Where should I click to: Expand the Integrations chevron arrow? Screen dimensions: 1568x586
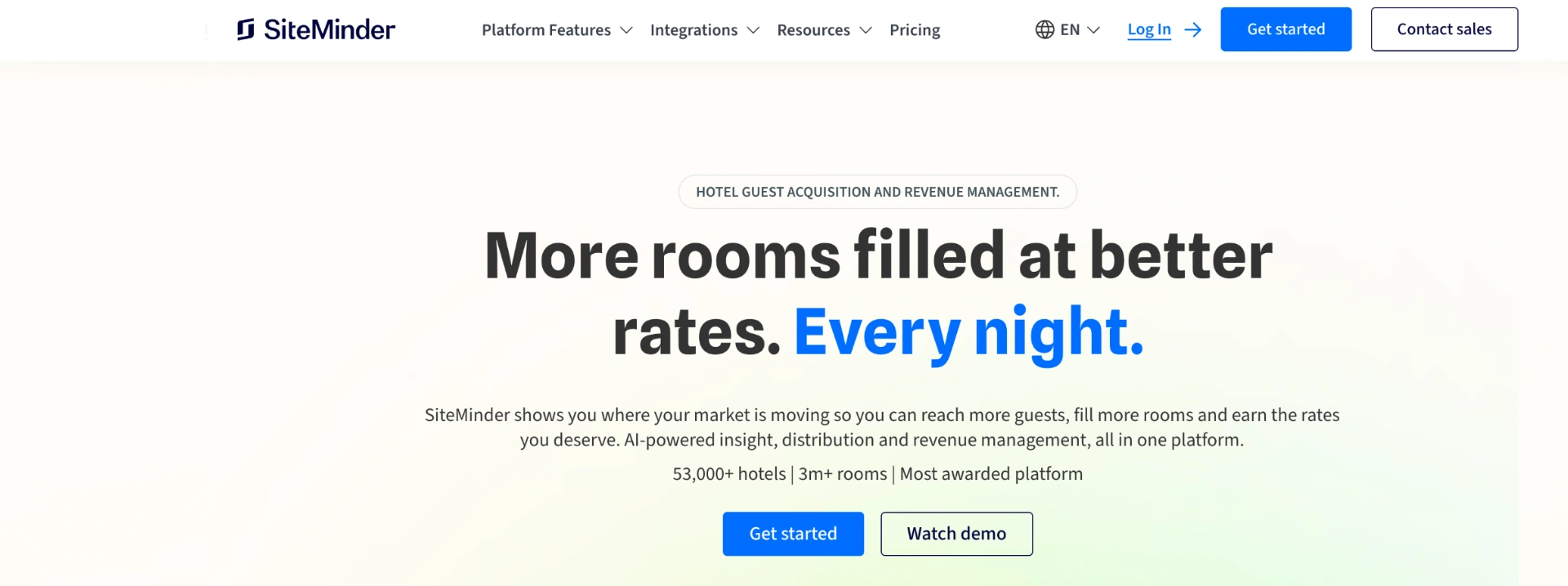(x=753, y=30)
